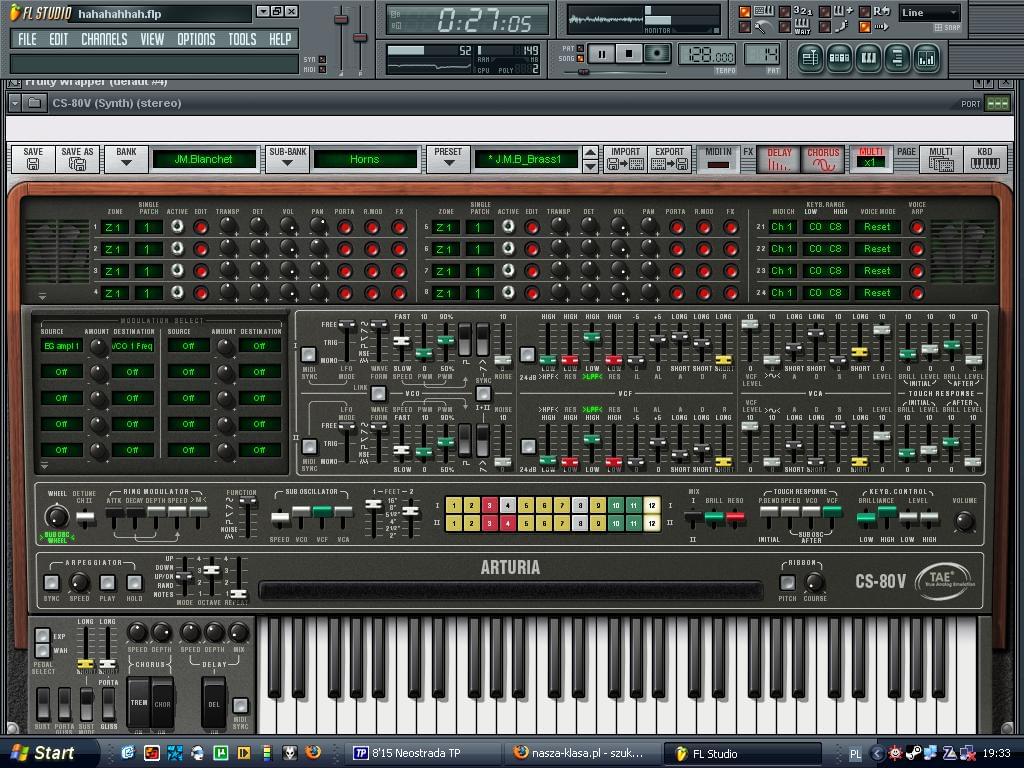Toggle the wait-for-input icon
The image size is (1025, 771).
pos(802,27)
